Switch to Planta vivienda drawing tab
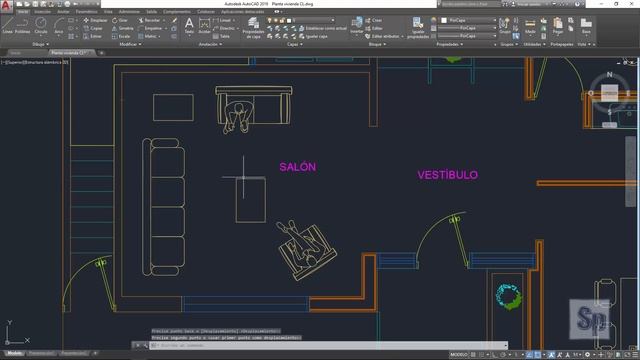 coord(71,53)
